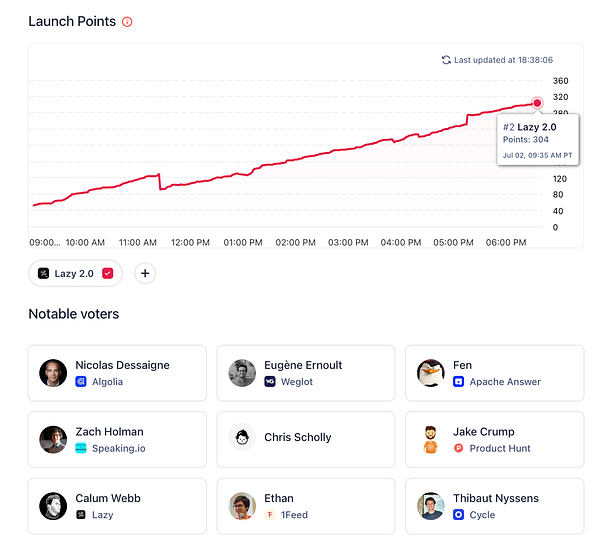The height and width of the screenshot is (540, 600).
Task: Select the Calum Webb name
Action: click(x=108, y=498)
